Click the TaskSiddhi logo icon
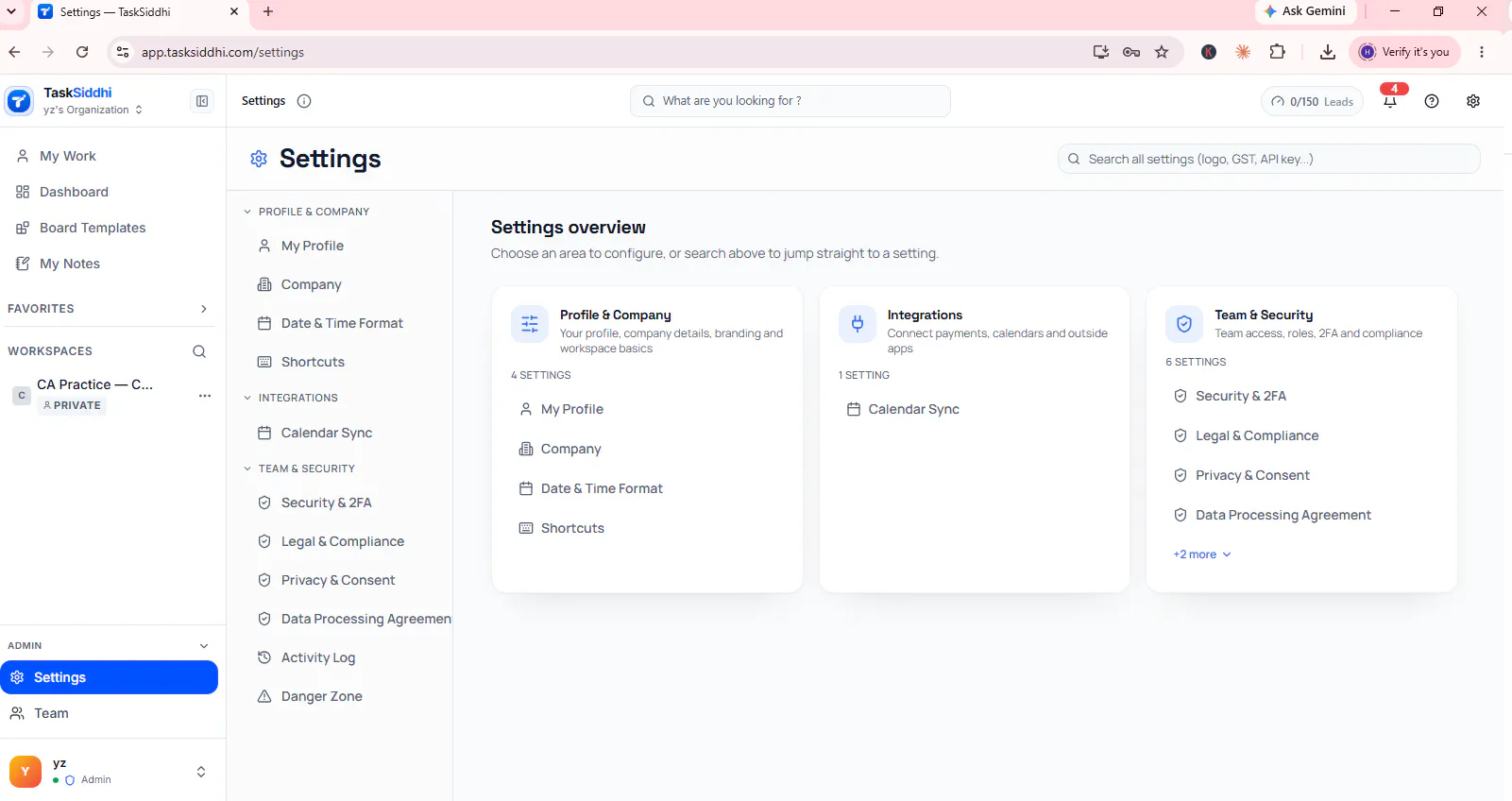 click(x=19, y=100)
